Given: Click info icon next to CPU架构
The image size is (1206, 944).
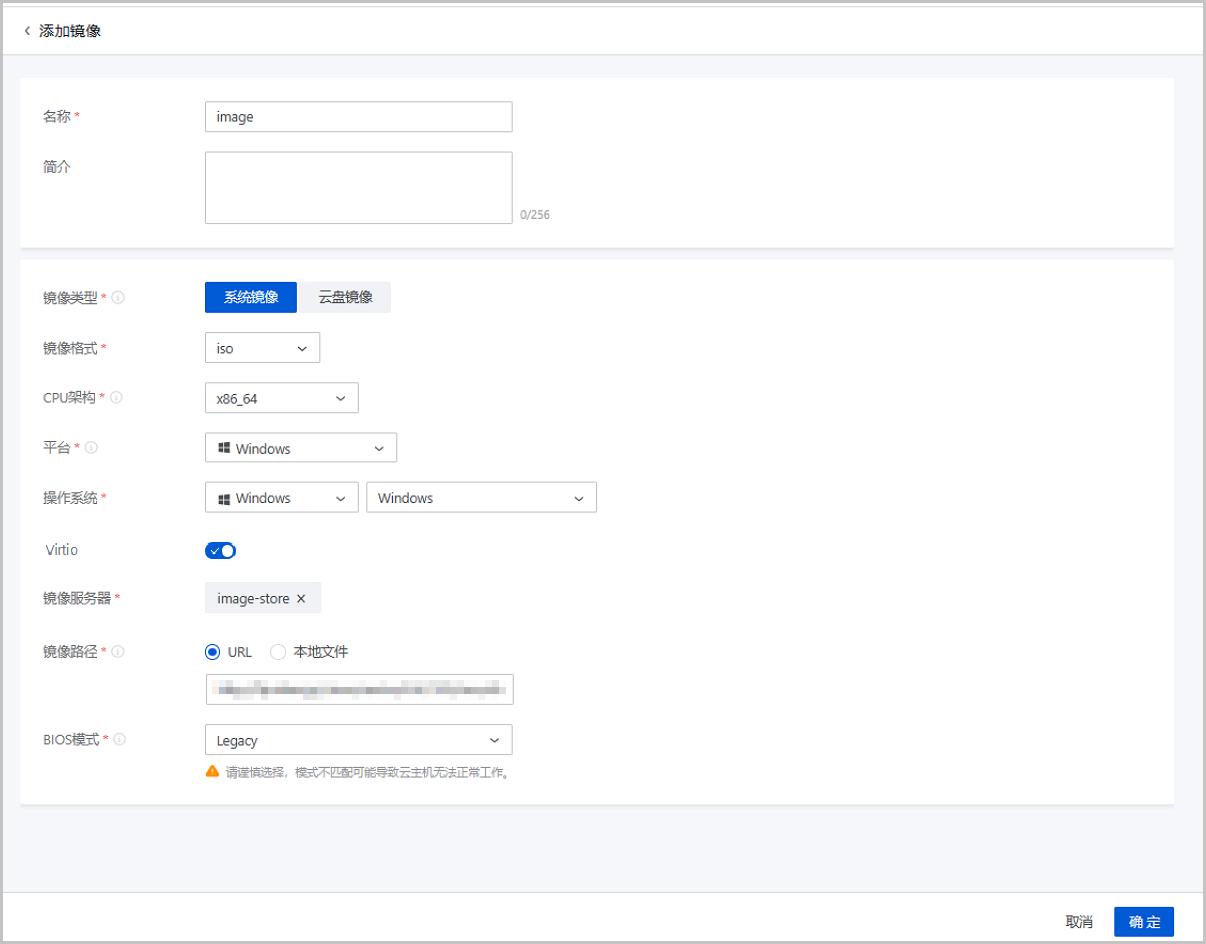Looking at the screenshot, I should point(116,398).
